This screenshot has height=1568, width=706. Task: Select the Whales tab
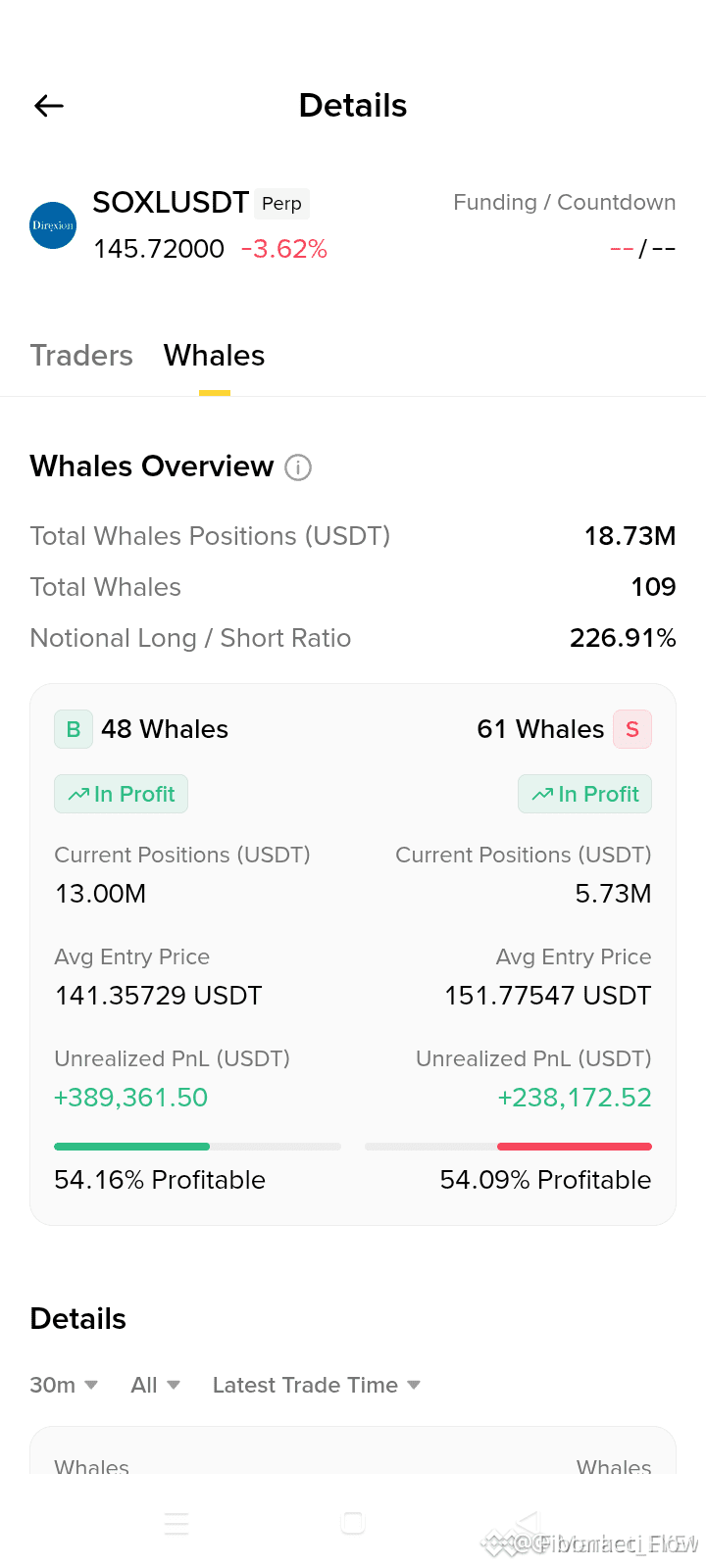(215, 355)
